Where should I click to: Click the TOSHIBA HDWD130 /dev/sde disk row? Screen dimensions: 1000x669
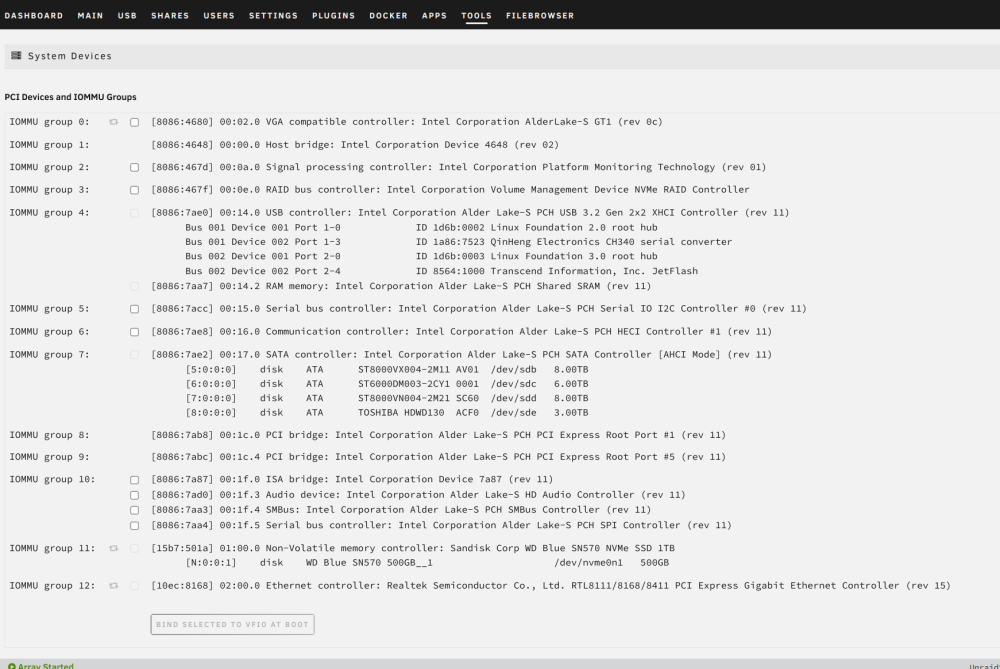pyautogui.click(x=386, y=413)
